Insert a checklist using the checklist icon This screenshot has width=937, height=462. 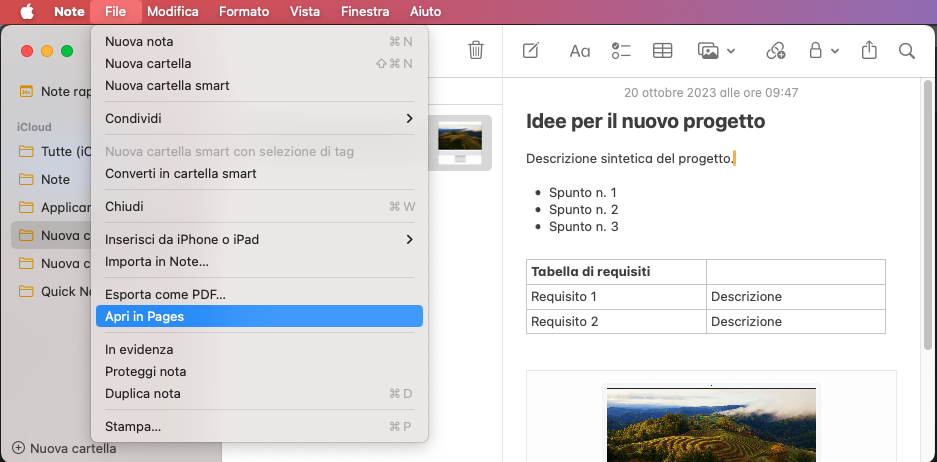coord(621,50)
